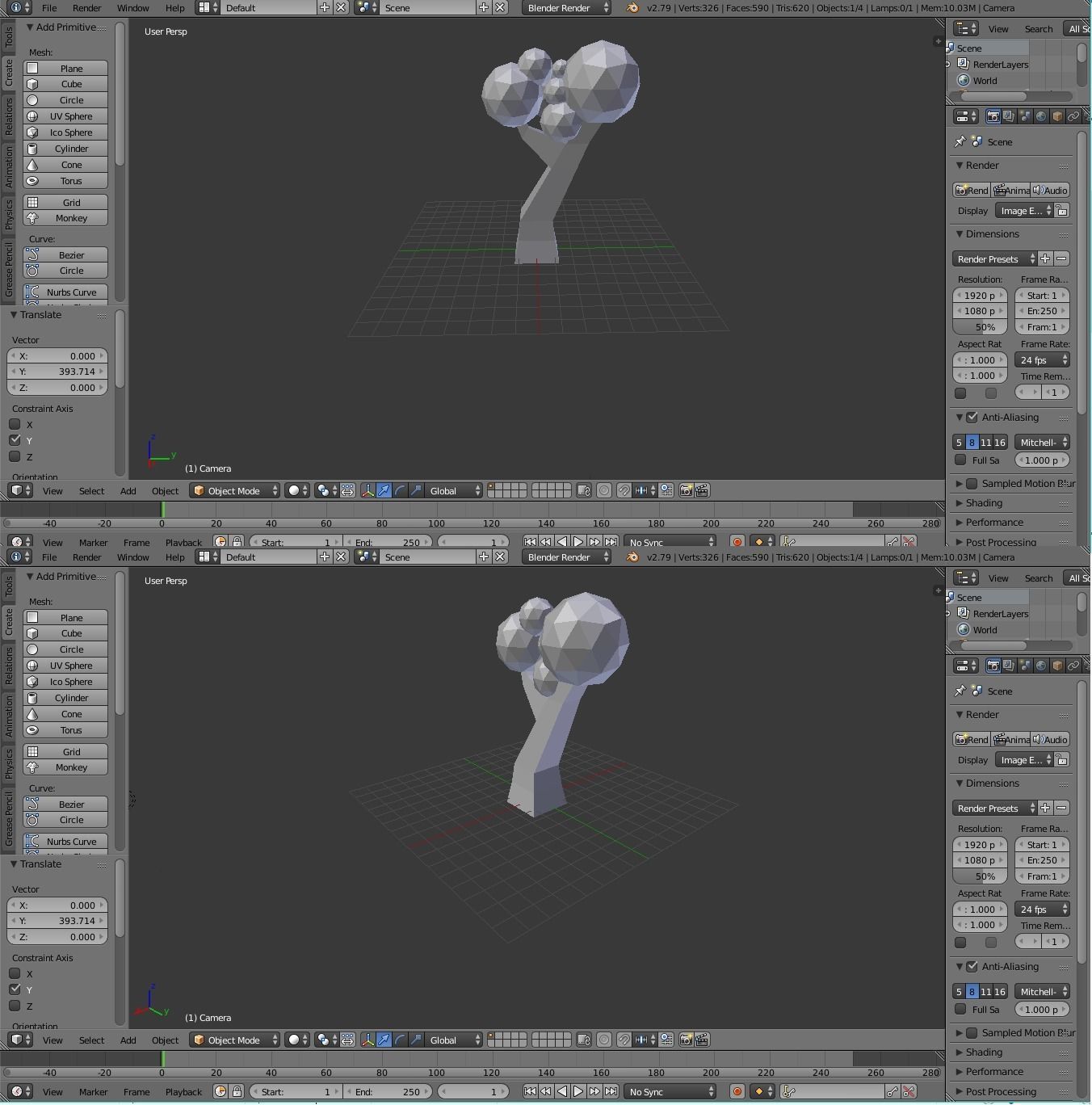Open File menu in top window
The height and width of the screenshot is (1105, 1092).
point(49,7)
